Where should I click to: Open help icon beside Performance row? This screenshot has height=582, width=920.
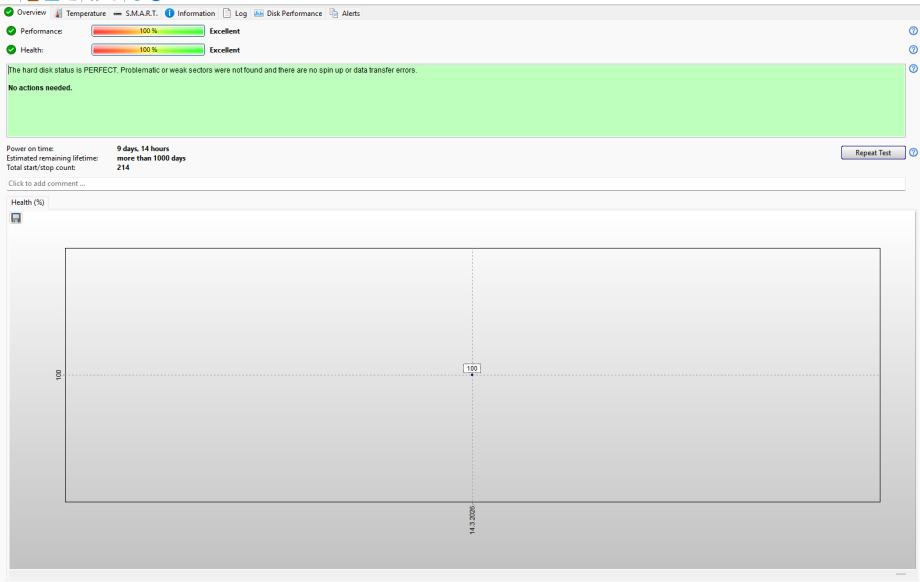(x=913, y=31)
